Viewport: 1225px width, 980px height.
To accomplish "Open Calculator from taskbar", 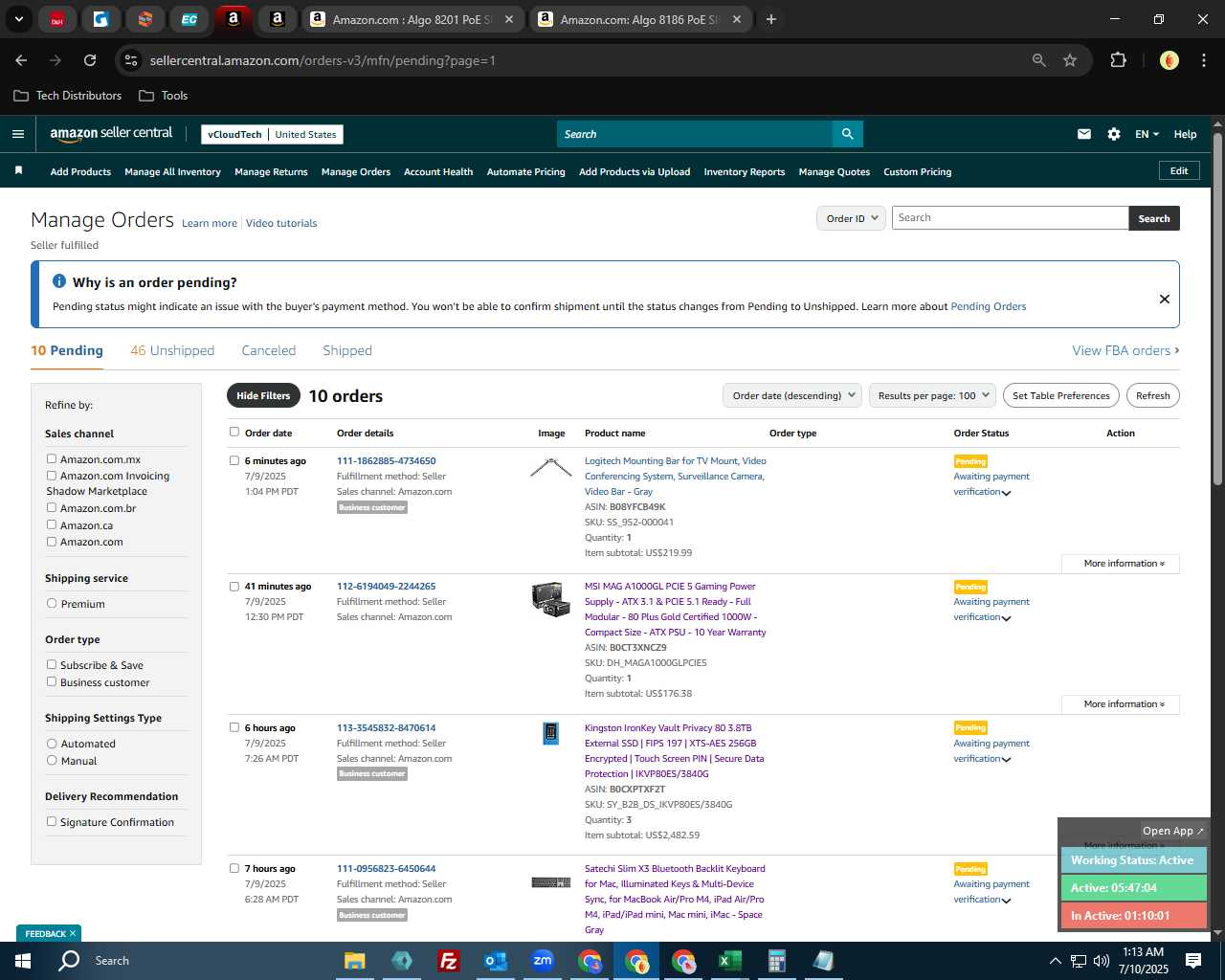I will click(776, 961).
